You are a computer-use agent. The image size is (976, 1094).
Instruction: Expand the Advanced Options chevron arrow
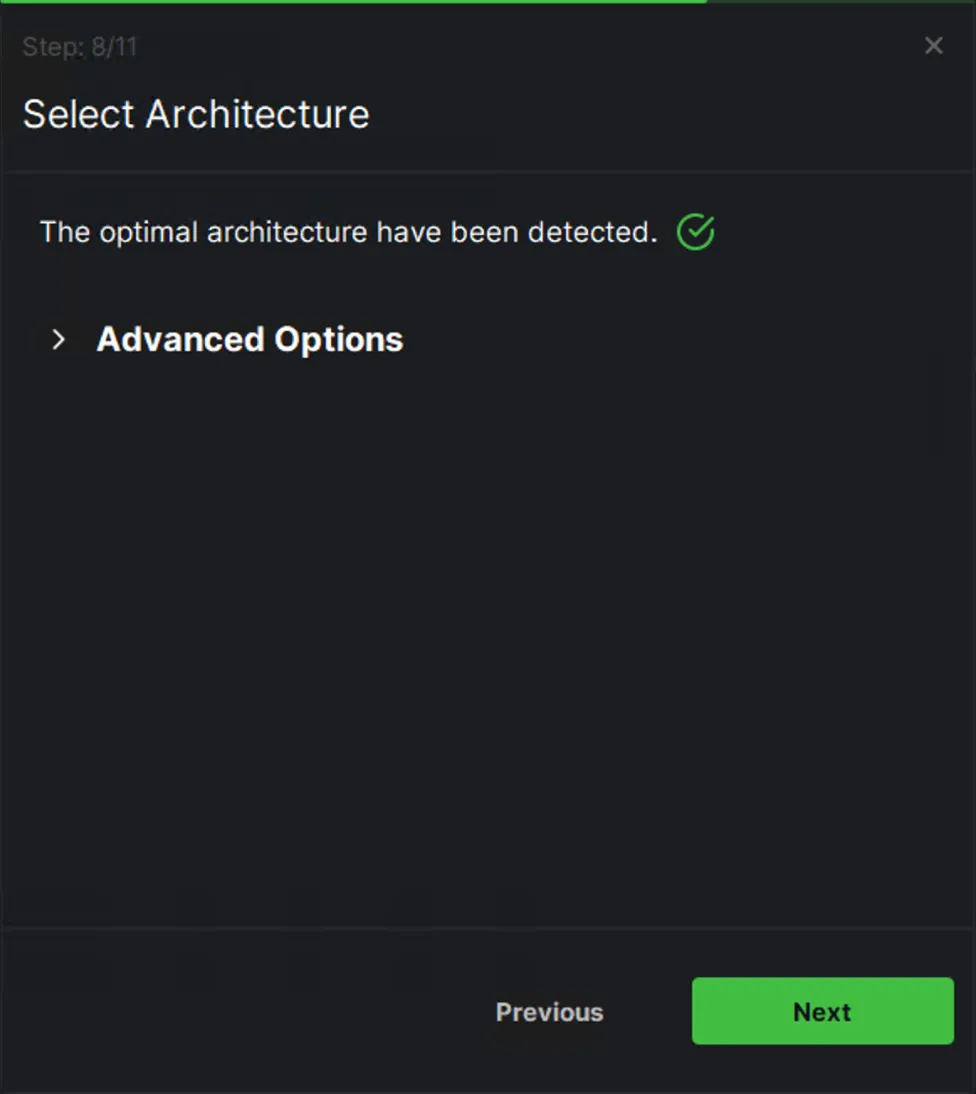pyautogui.click(x=59, y=340)
